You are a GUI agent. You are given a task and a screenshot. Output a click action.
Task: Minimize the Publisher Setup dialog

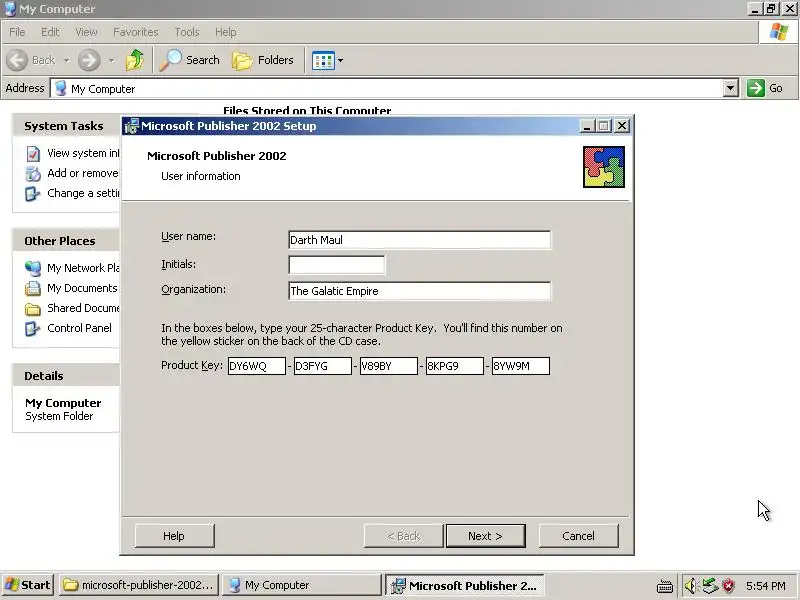[x=587, y=126]
